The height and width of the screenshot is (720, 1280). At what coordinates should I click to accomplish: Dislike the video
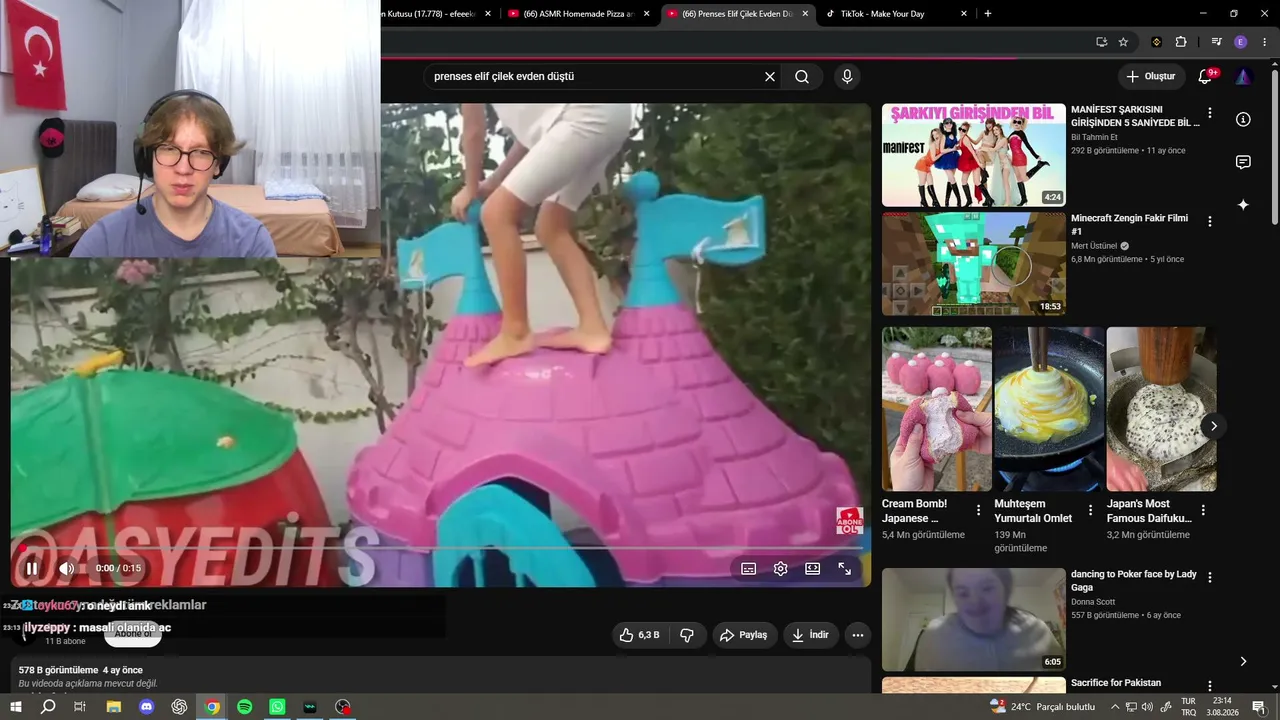coord(687,635)
